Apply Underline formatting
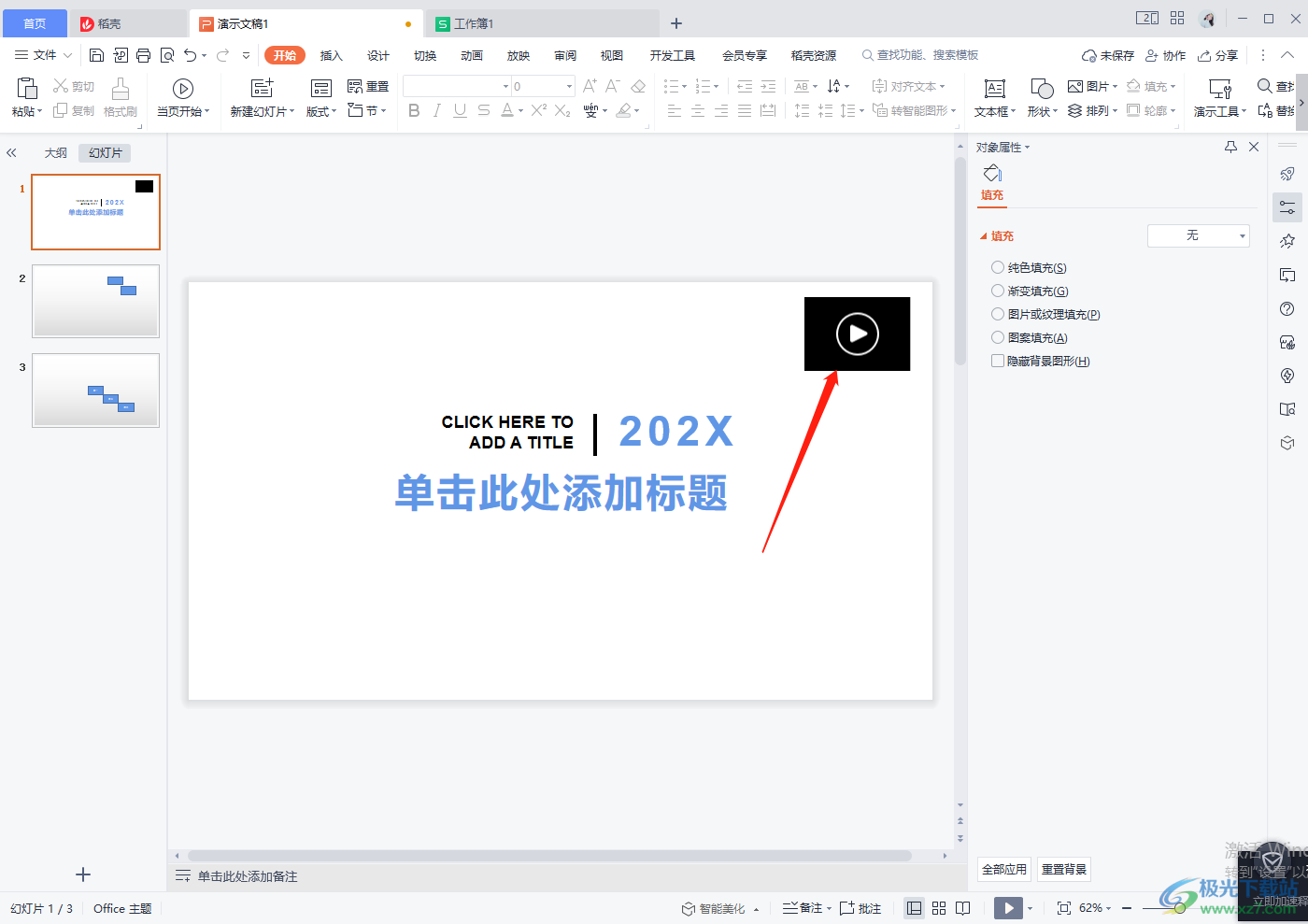Image resolution: width=1308 pixels, height=924 pixels. click(460, 110)
